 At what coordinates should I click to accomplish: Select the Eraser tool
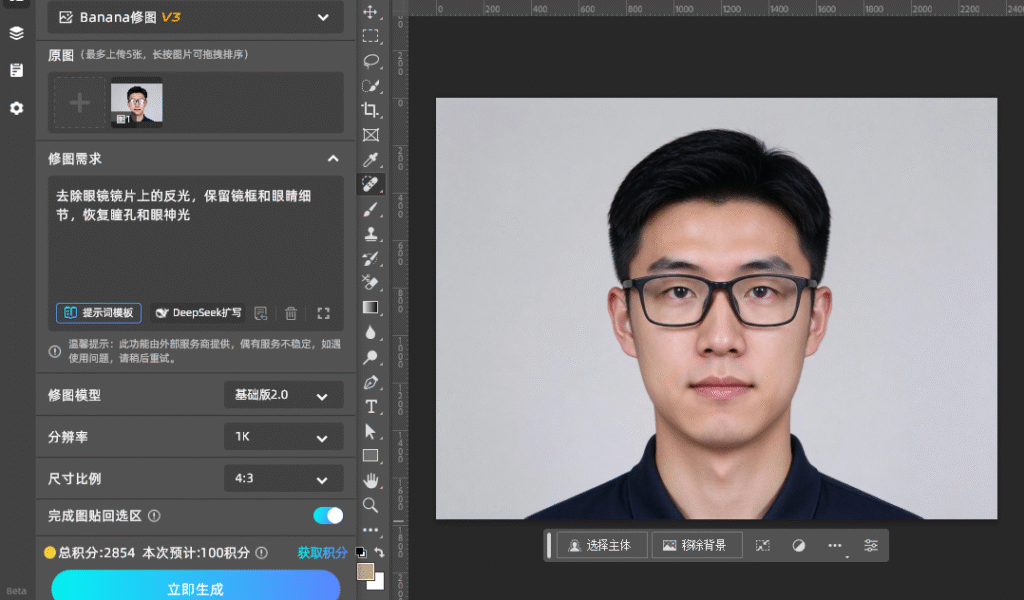click(370, 283)
